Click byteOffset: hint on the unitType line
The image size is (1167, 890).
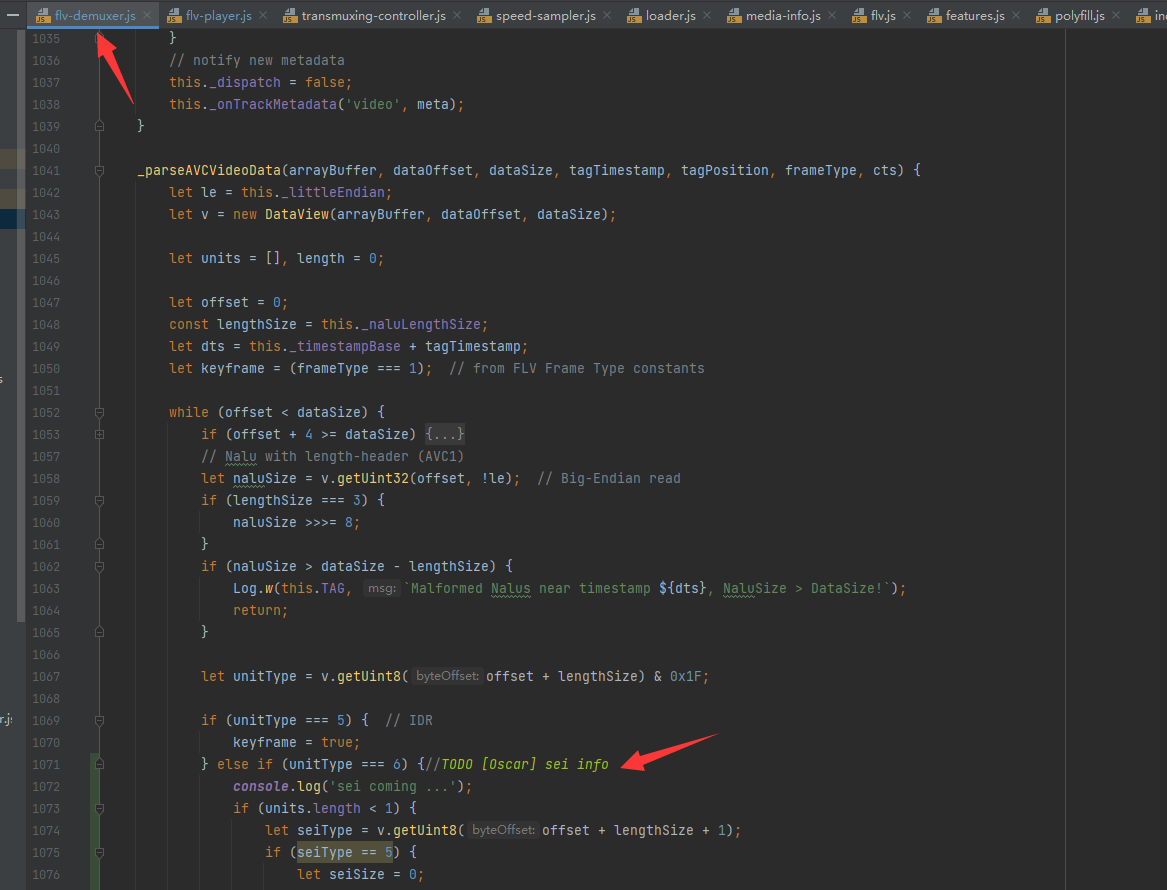[x=447, y=676]
